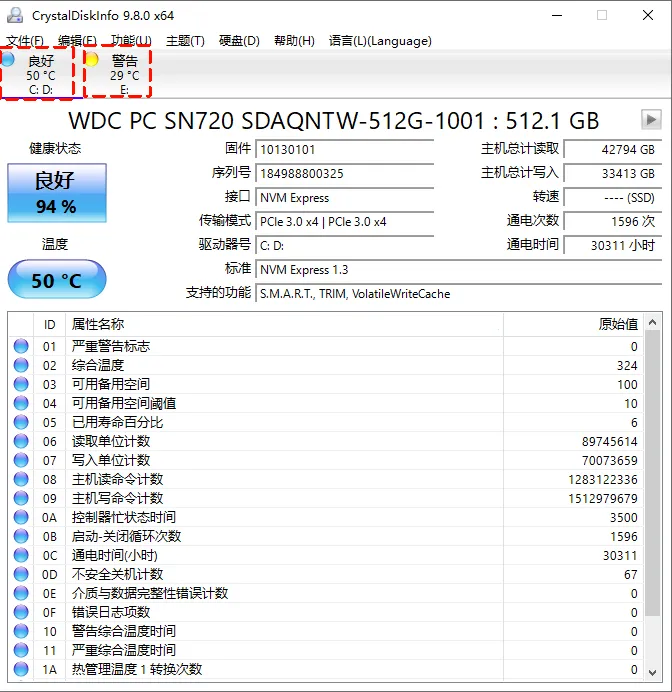This screenshot has height=692, width=672.
Task: Click the 50 °C temperature button
Action: click(x=57, y=279)
